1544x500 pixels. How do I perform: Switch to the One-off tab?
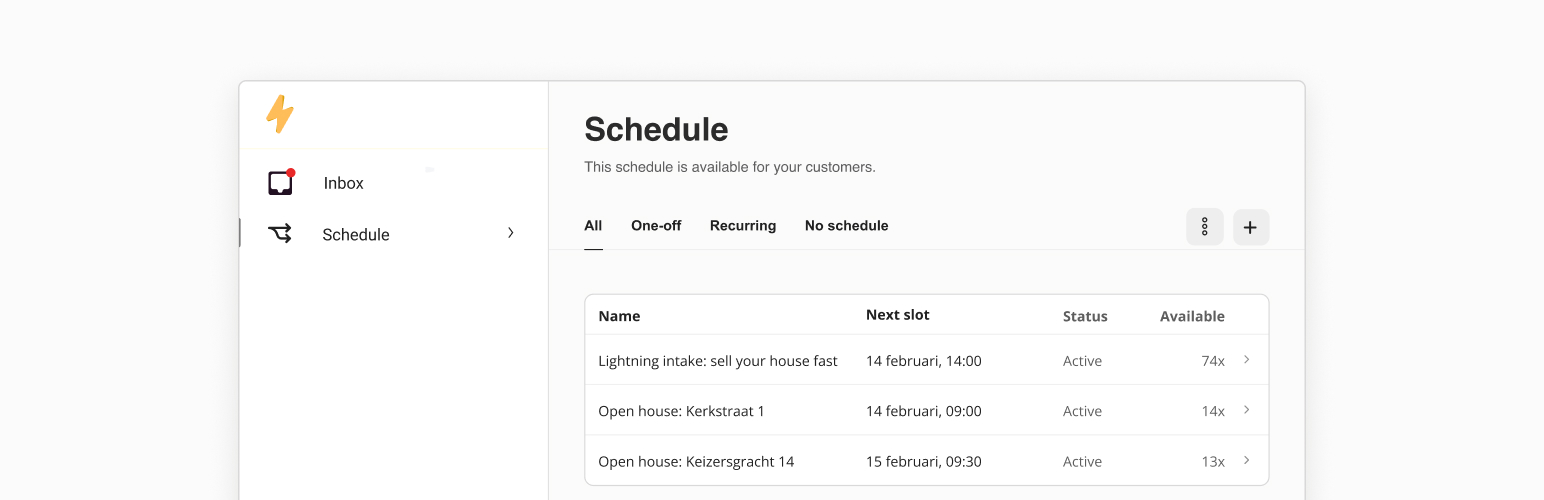click(x=656, y=226)
